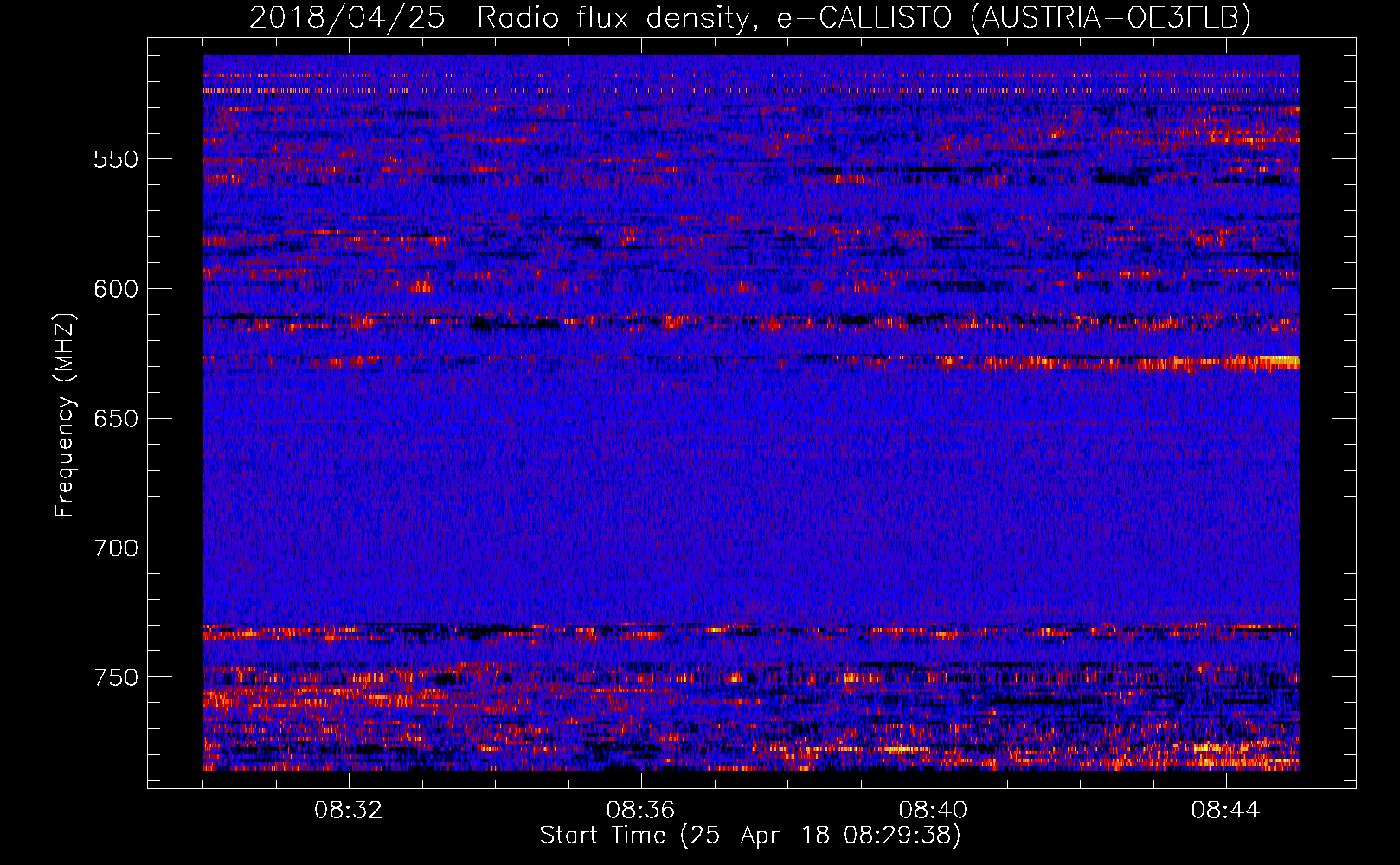The width and height of the screenshot is (1400, 865).
Task: Click the 600 frequency tick label
Action: pyautogui.click(x=116, y=289)
